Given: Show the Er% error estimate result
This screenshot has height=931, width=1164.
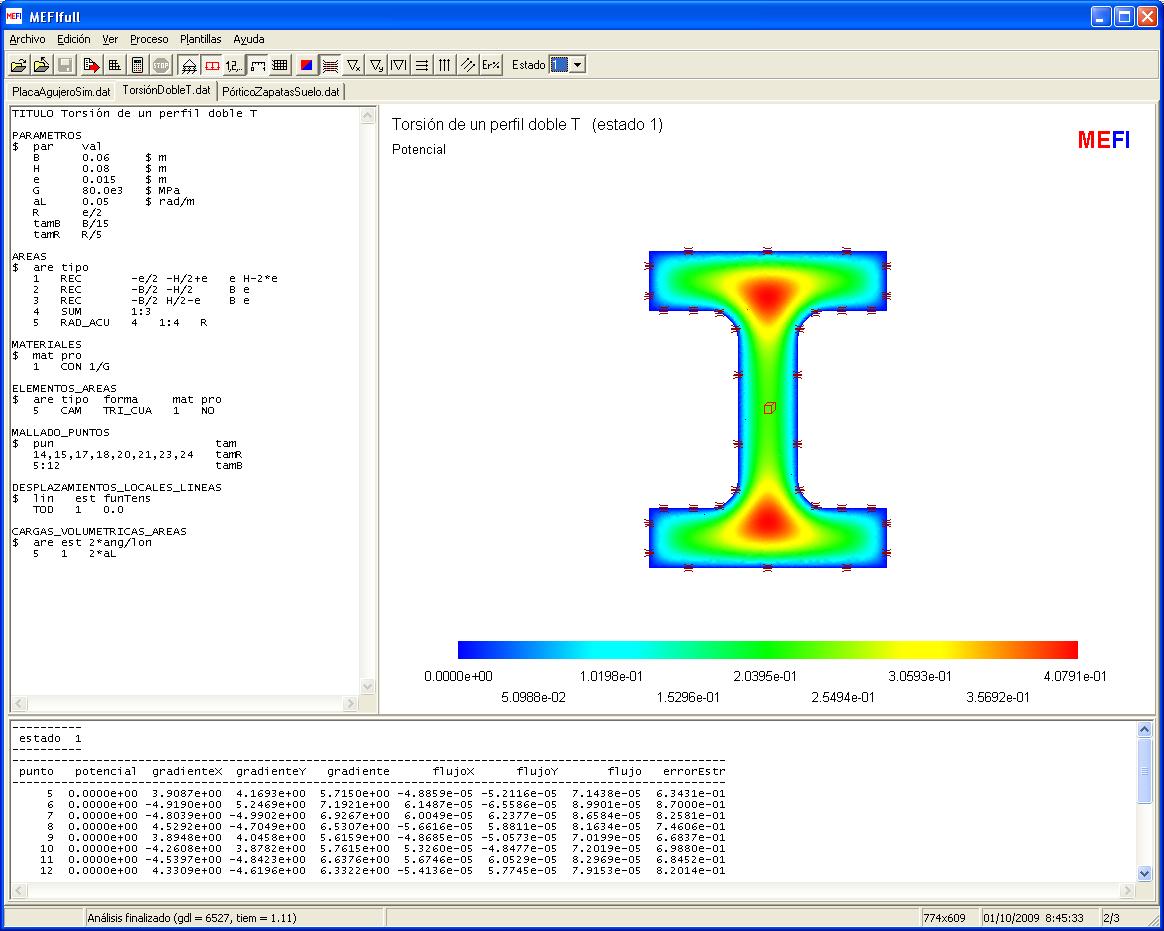Looking at the screenshot, I should pyautogui.click(x=490, y=65).
